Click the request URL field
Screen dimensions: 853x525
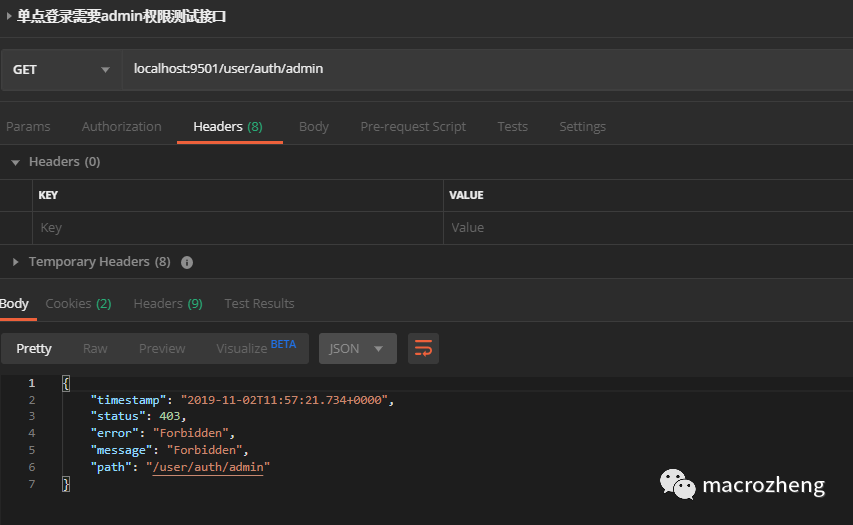pyautogui.click(x=480, y=69)
